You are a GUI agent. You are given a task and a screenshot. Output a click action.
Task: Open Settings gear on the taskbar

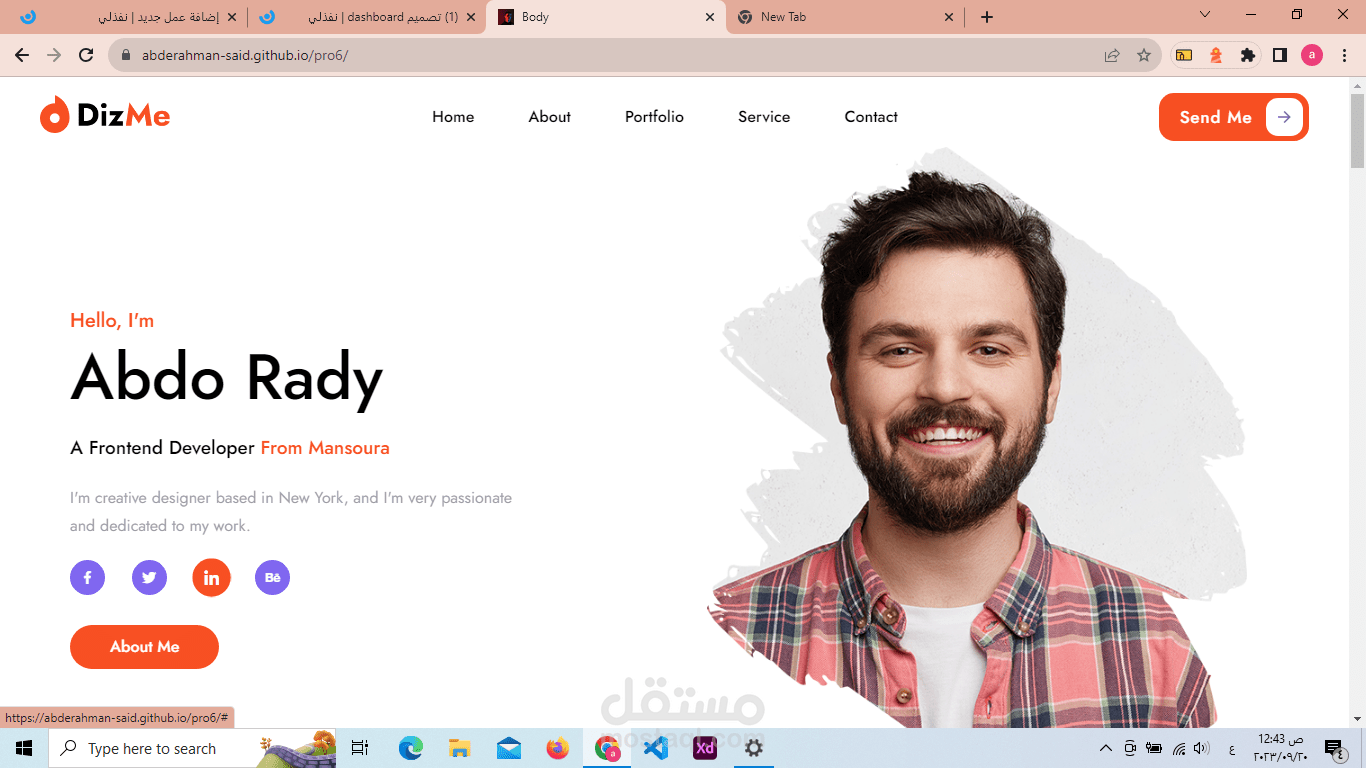[x=754, y=748]
